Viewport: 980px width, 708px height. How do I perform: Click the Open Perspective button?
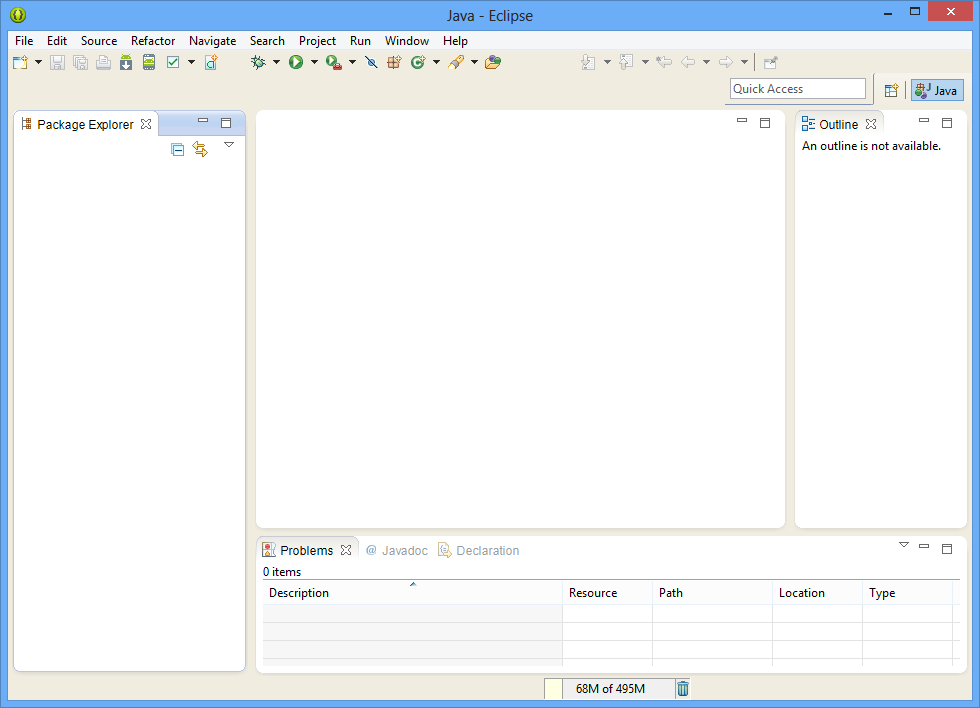[x=891, y=89]
